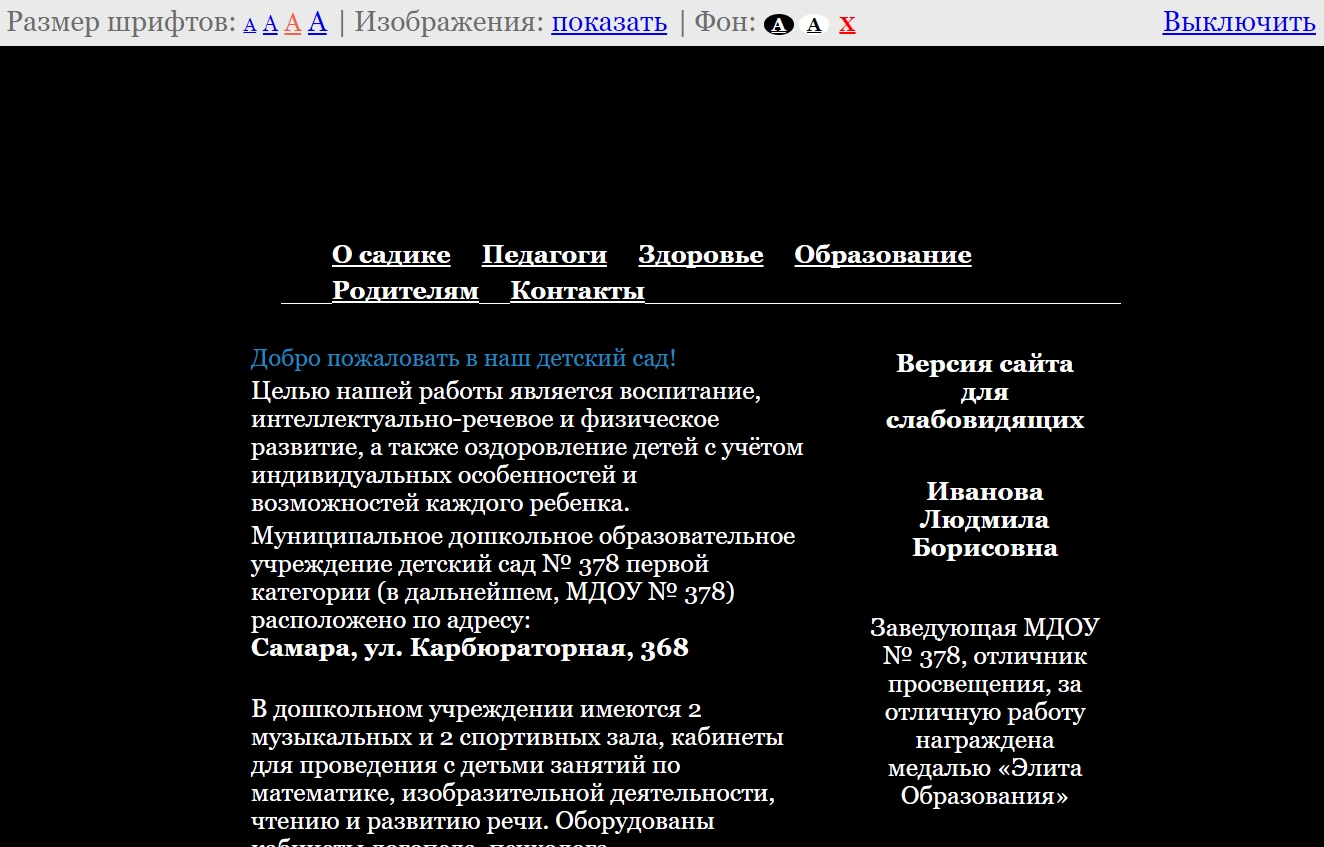Viewport: 1324px width, 847px height.
Task: Switch to white background with black text
Action: [x=814, y=25]
